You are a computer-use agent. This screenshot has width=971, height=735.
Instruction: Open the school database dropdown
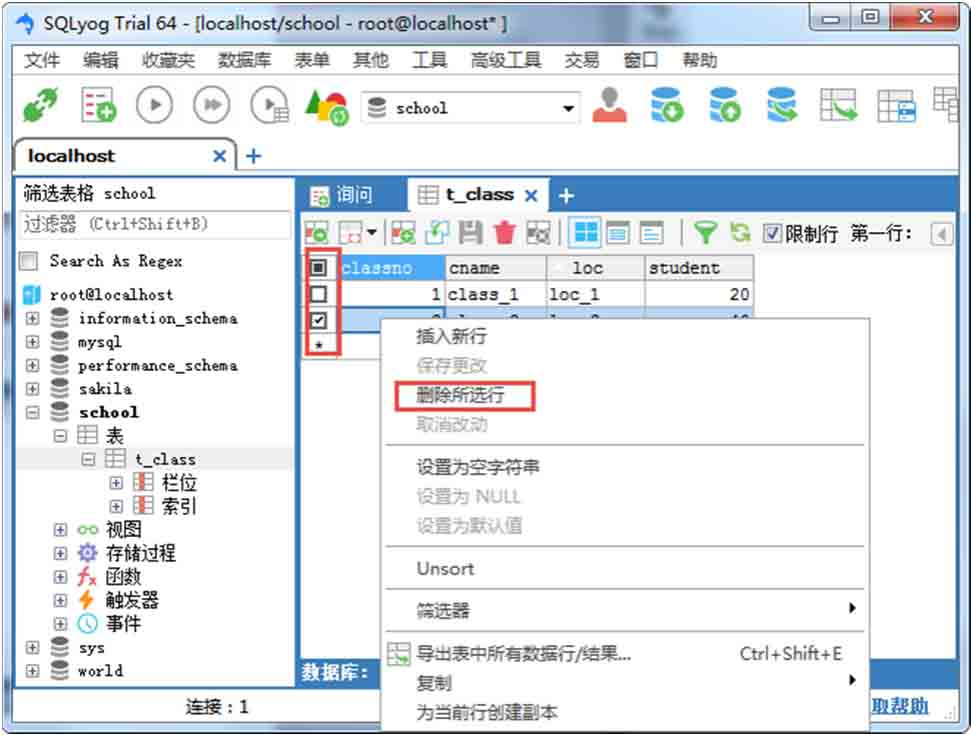coord(568,108)
